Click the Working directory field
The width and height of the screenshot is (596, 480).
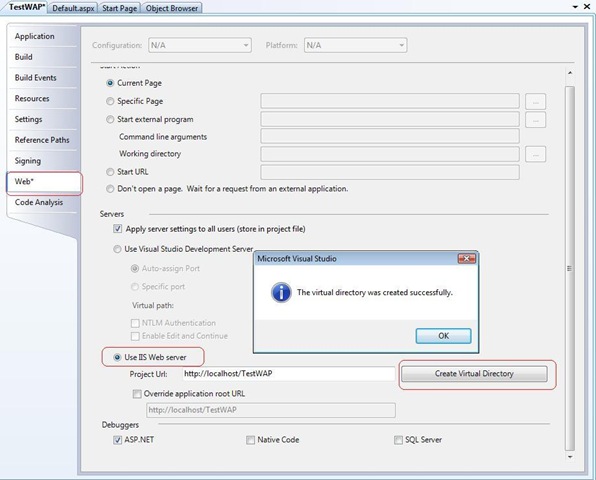click(x=390, y=154)
